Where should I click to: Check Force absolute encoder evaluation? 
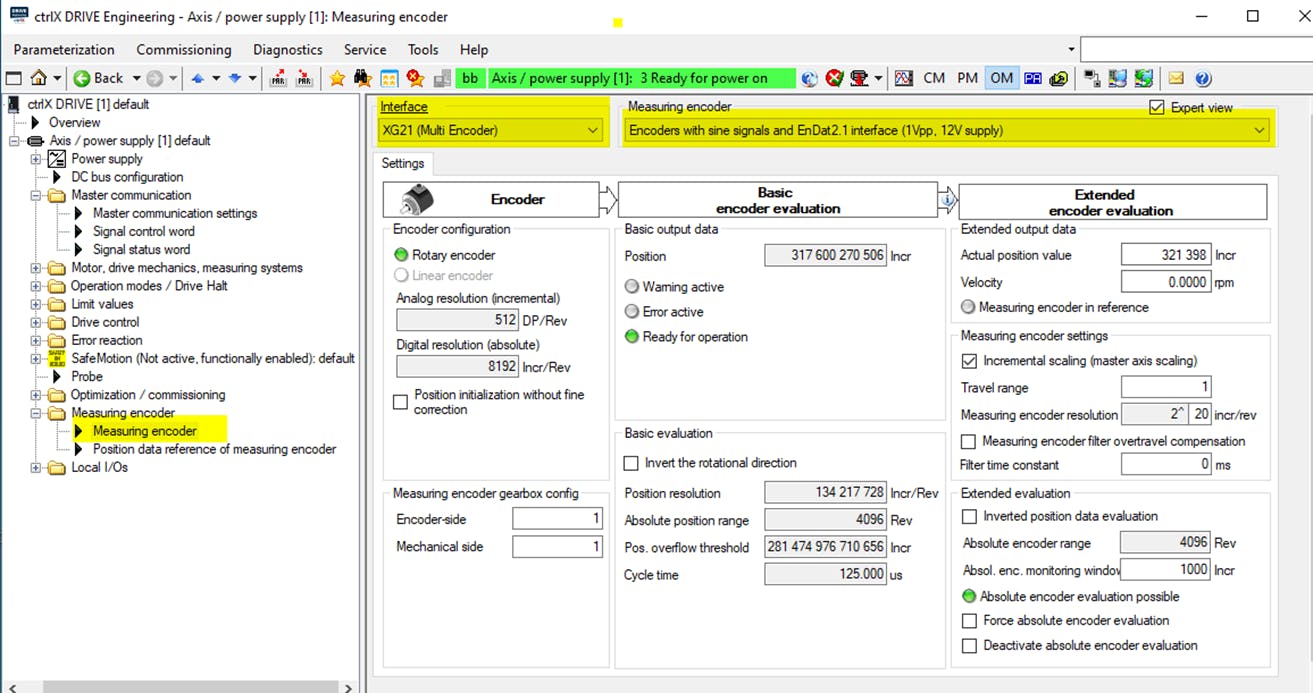point(969,621)
